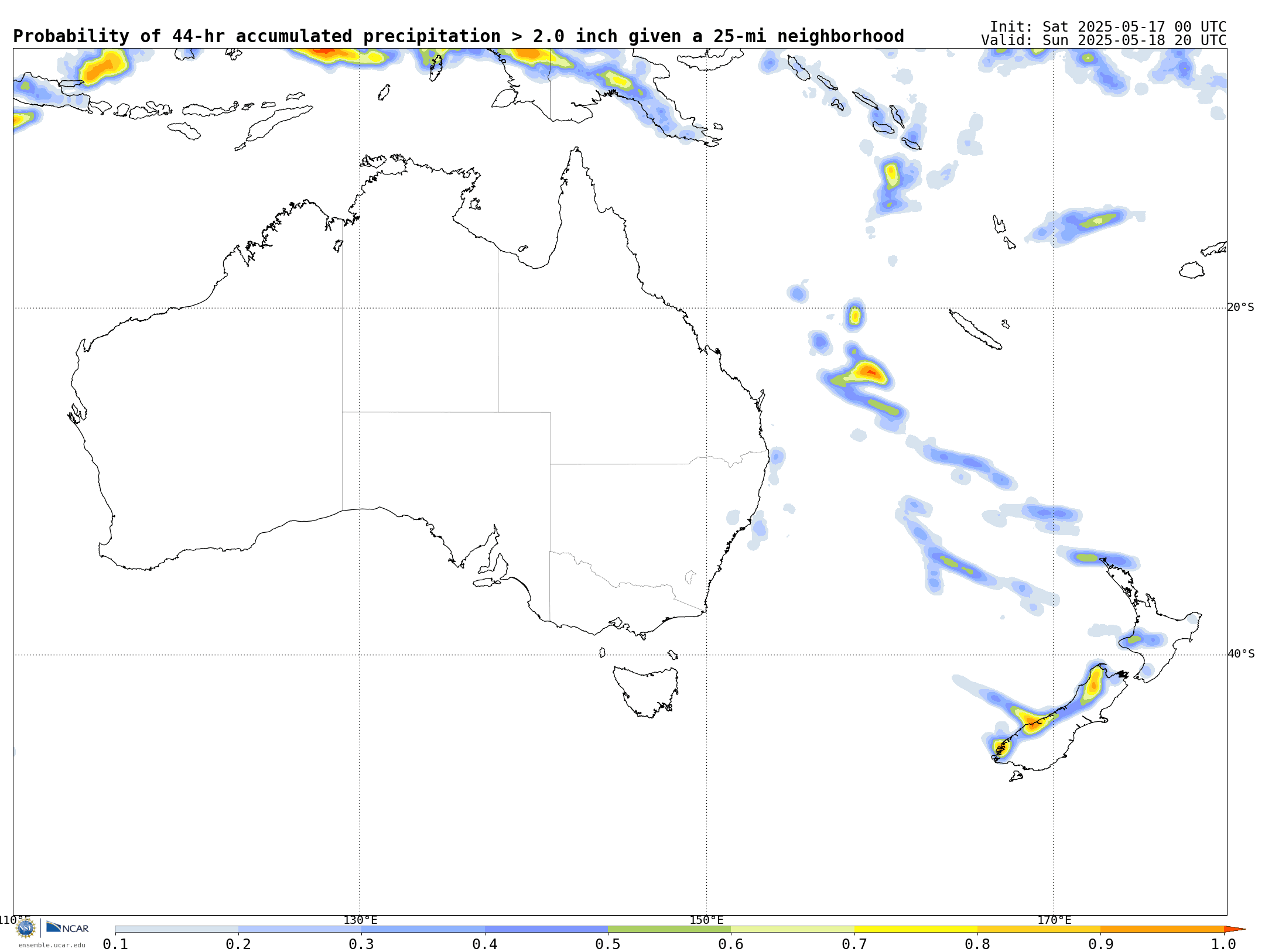This screenshot has height=952, width=1265.
Task: Click the 0.8 colorbar tick label
Action: pos(977,944)
